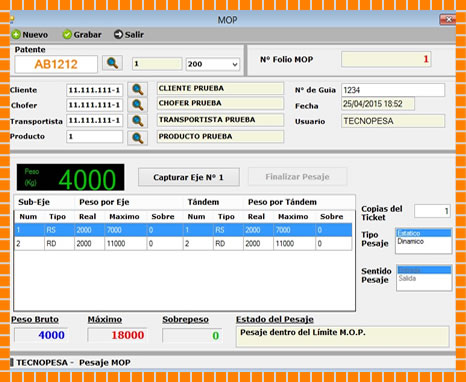Search Cliente with the magnifier icon

pyautogui.click(x=137, y=89)
